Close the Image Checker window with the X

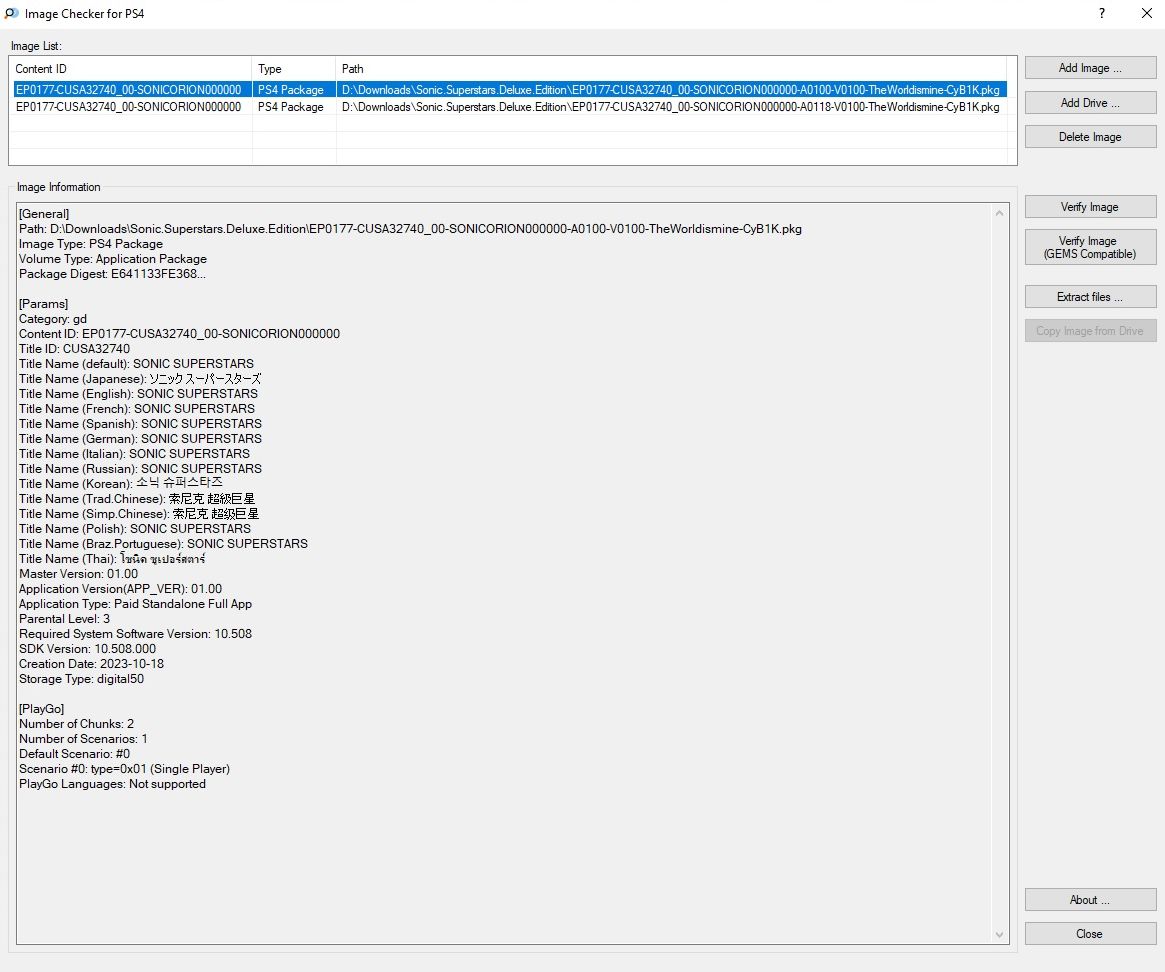pyautogui.click(x=1146, y=13)
